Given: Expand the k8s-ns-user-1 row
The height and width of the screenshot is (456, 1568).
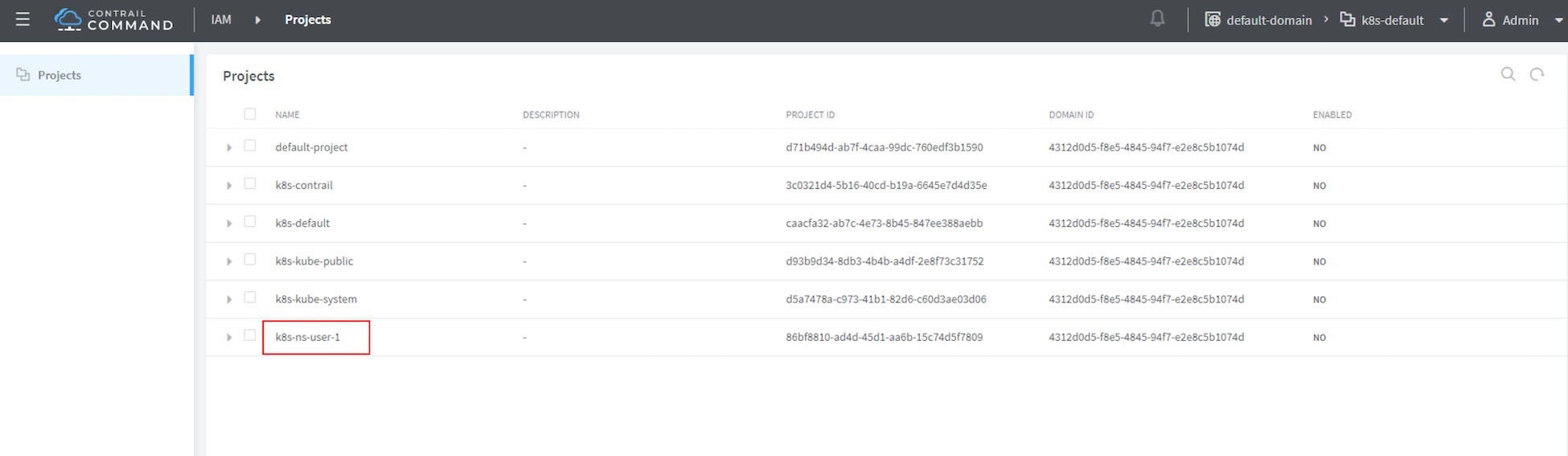Looking at the screenshot, I should (x=229, y=338).
